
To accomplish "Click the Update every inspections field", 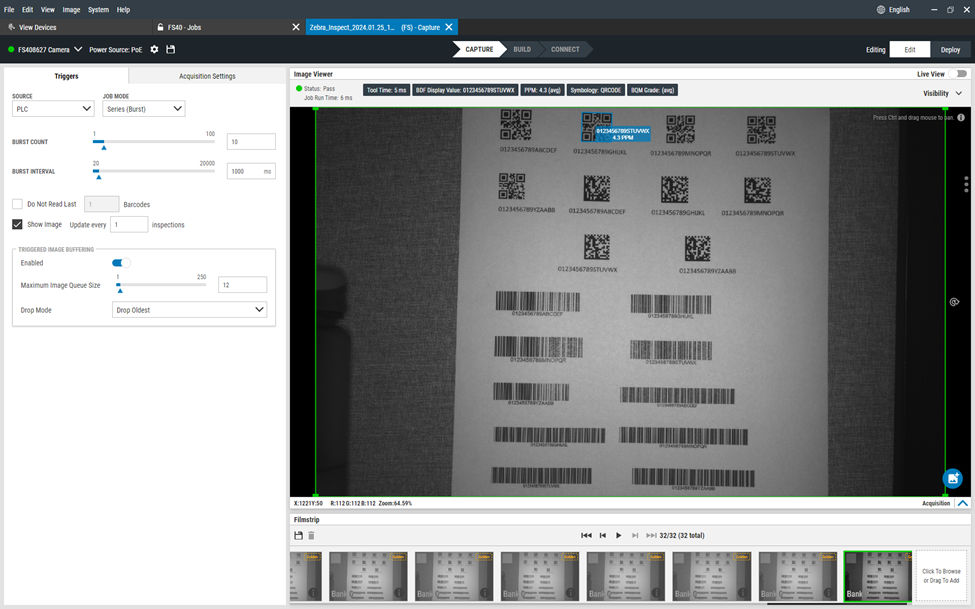I will click(129, 224).
